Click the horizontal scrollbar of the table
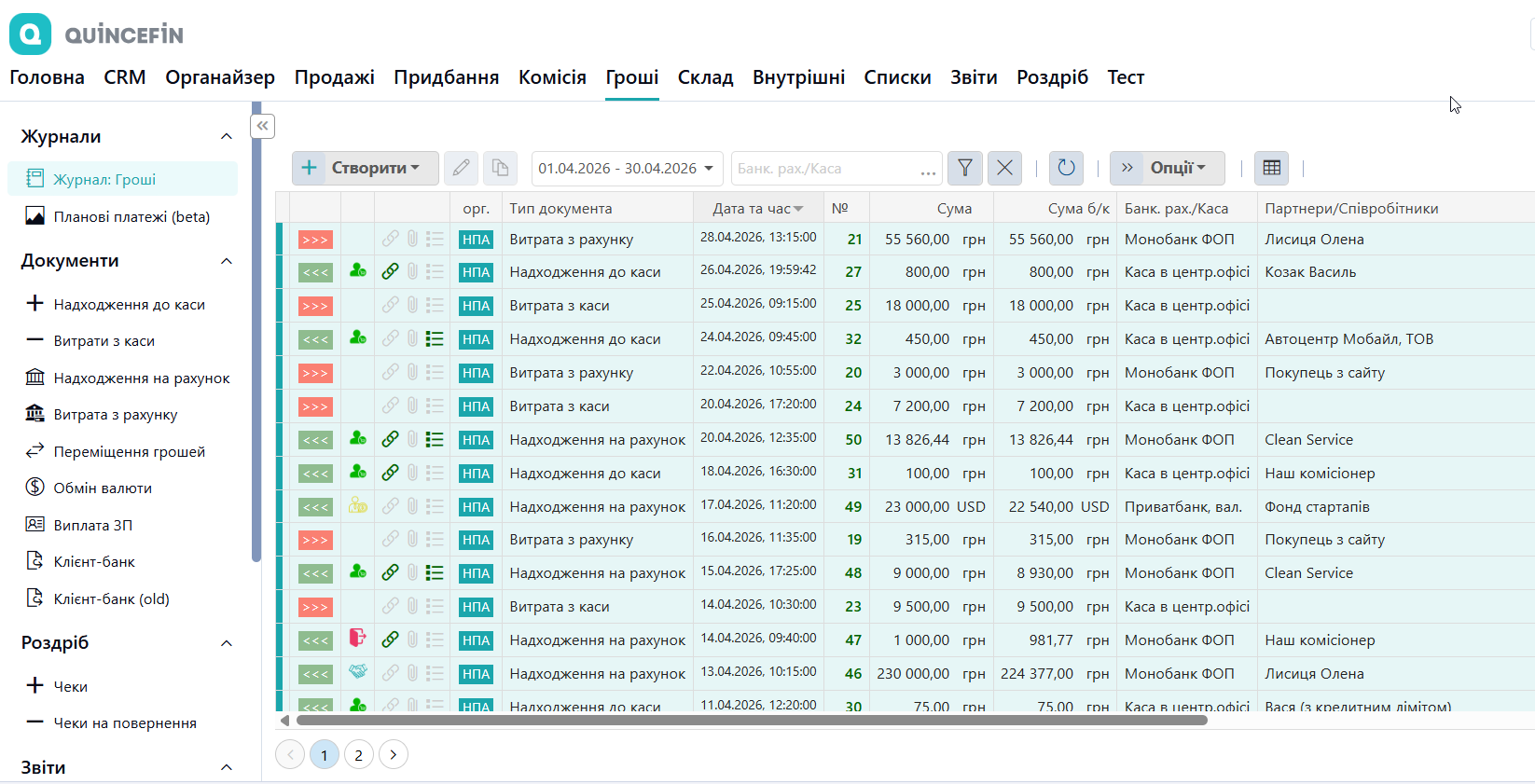 (752, 720)
